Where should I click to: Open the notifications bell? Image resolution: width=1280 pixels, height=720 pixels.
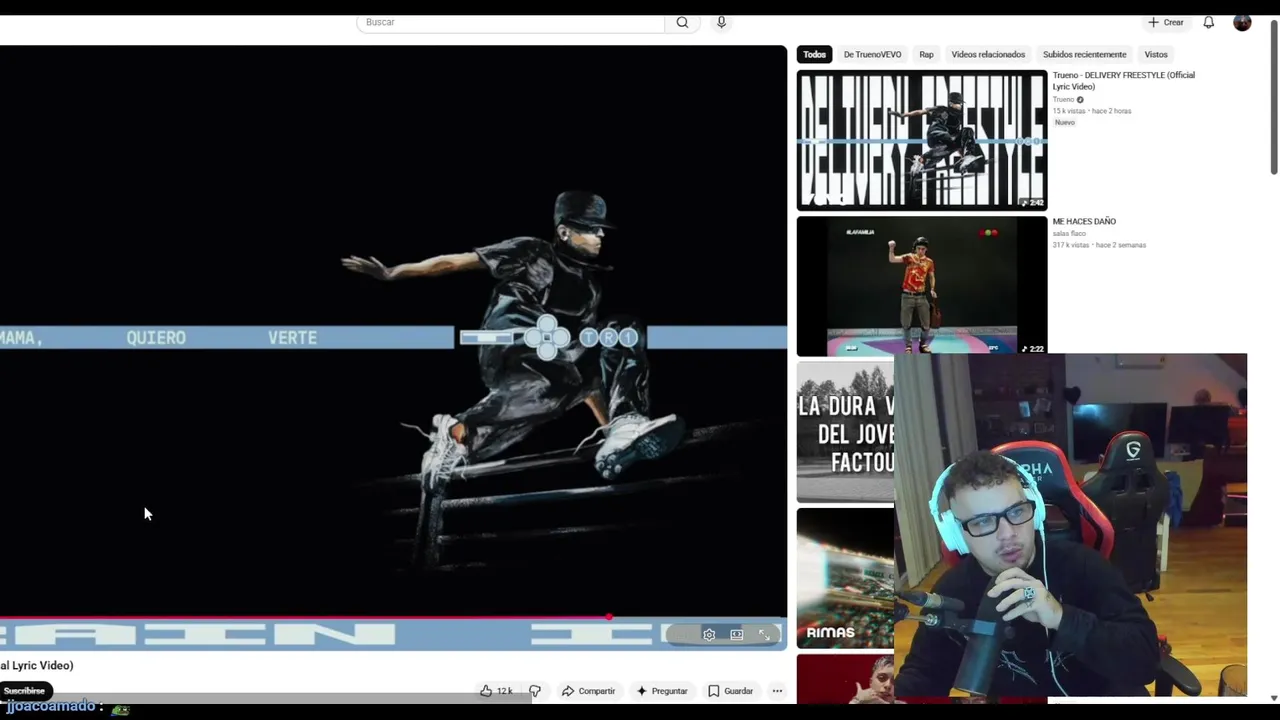pyautogui.click(x=1208, y=22)
